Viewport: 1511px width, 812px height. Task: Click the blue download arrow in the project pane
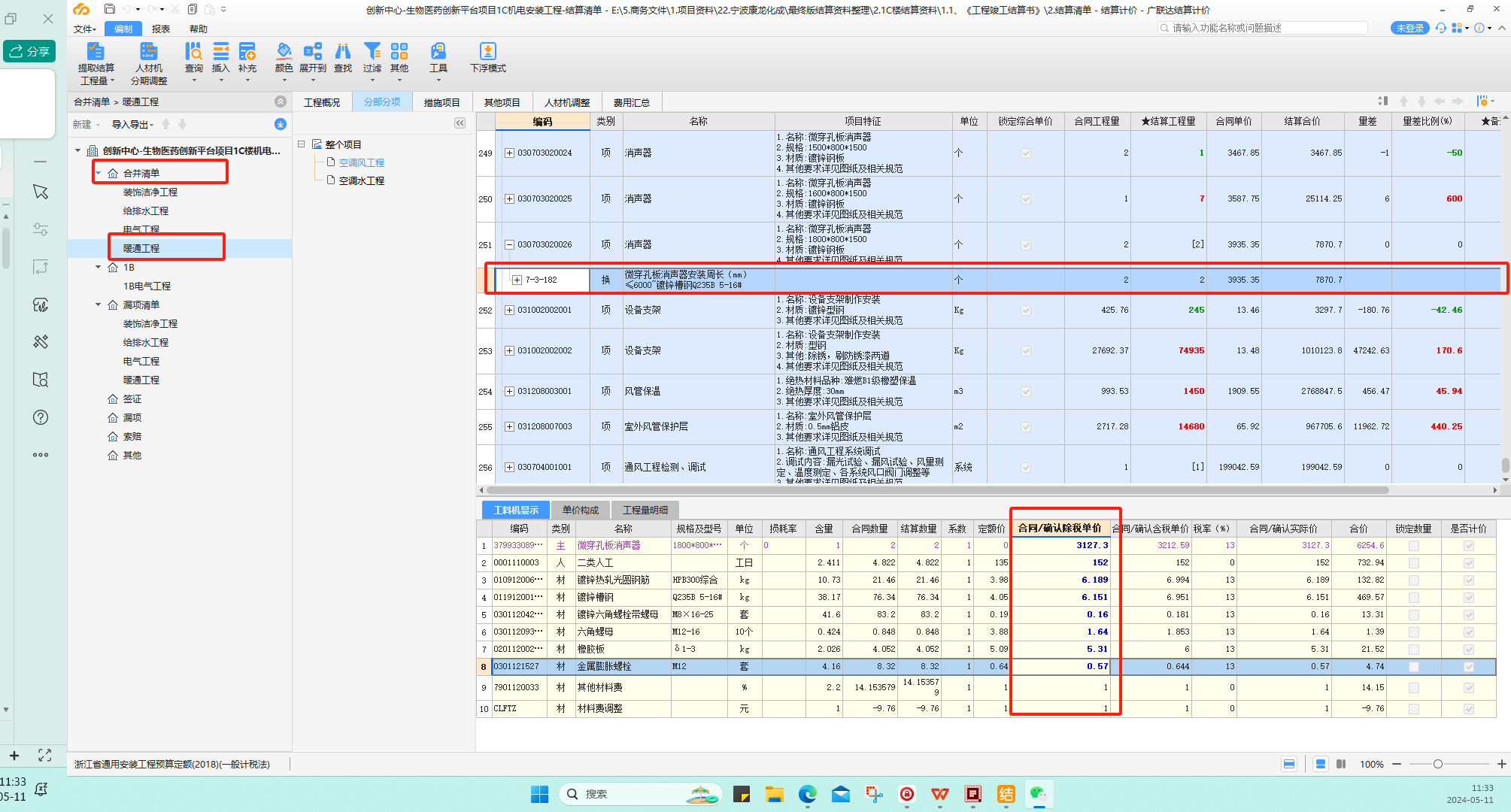(281, 124)
